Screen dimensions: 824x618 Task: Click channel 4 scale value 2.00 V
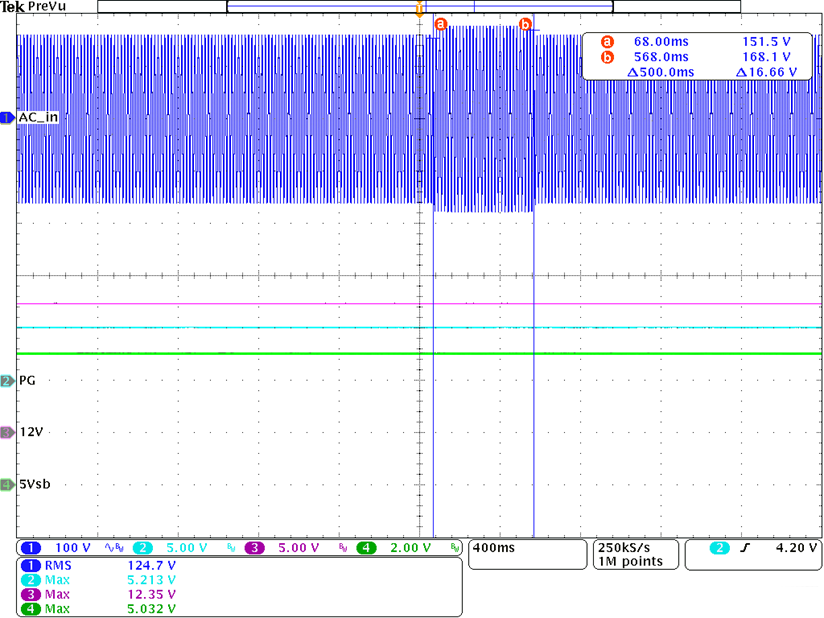coord(410,548)
